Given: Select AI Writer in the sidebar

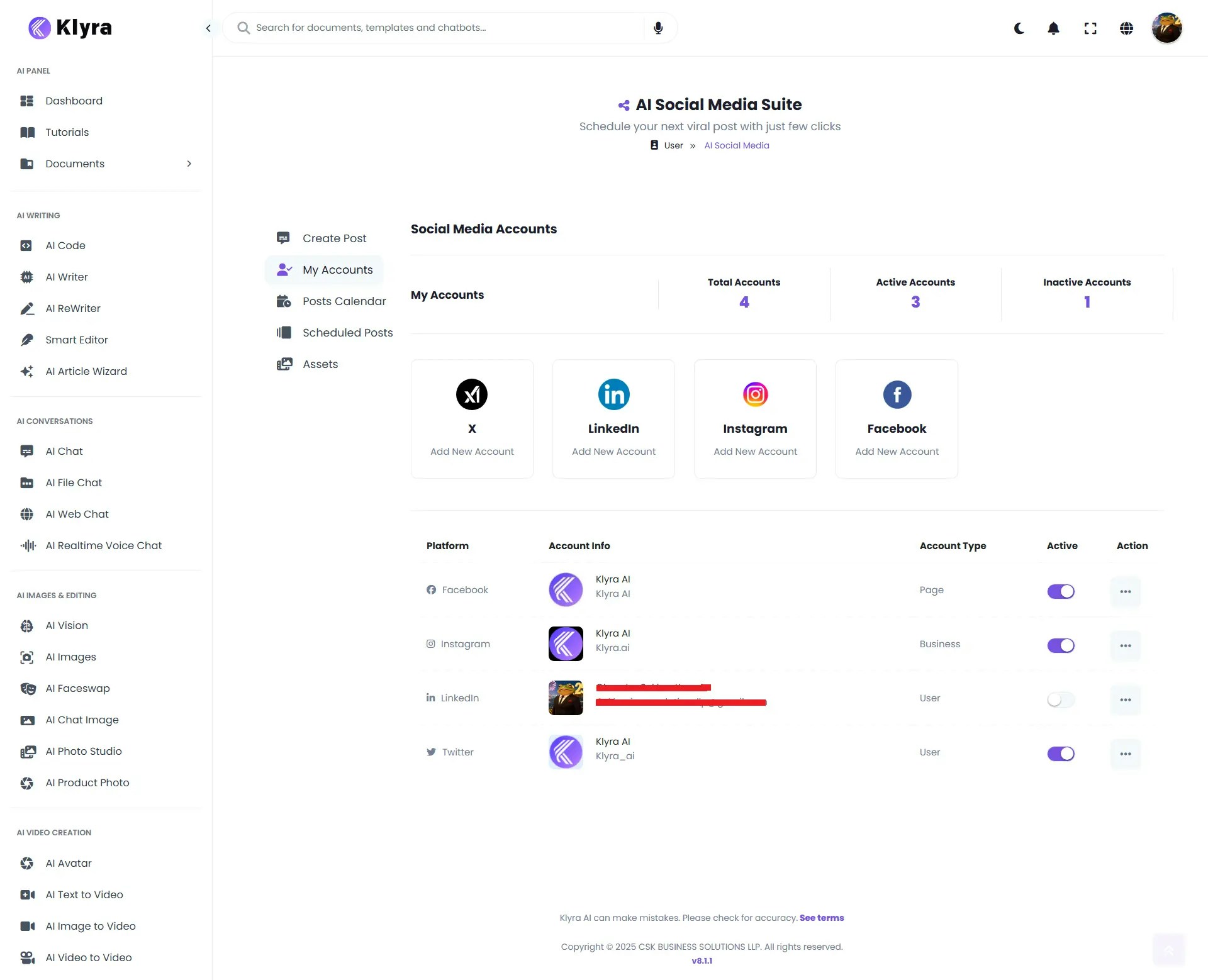Looking at the screenshot, I should click(x=66, y=277).
